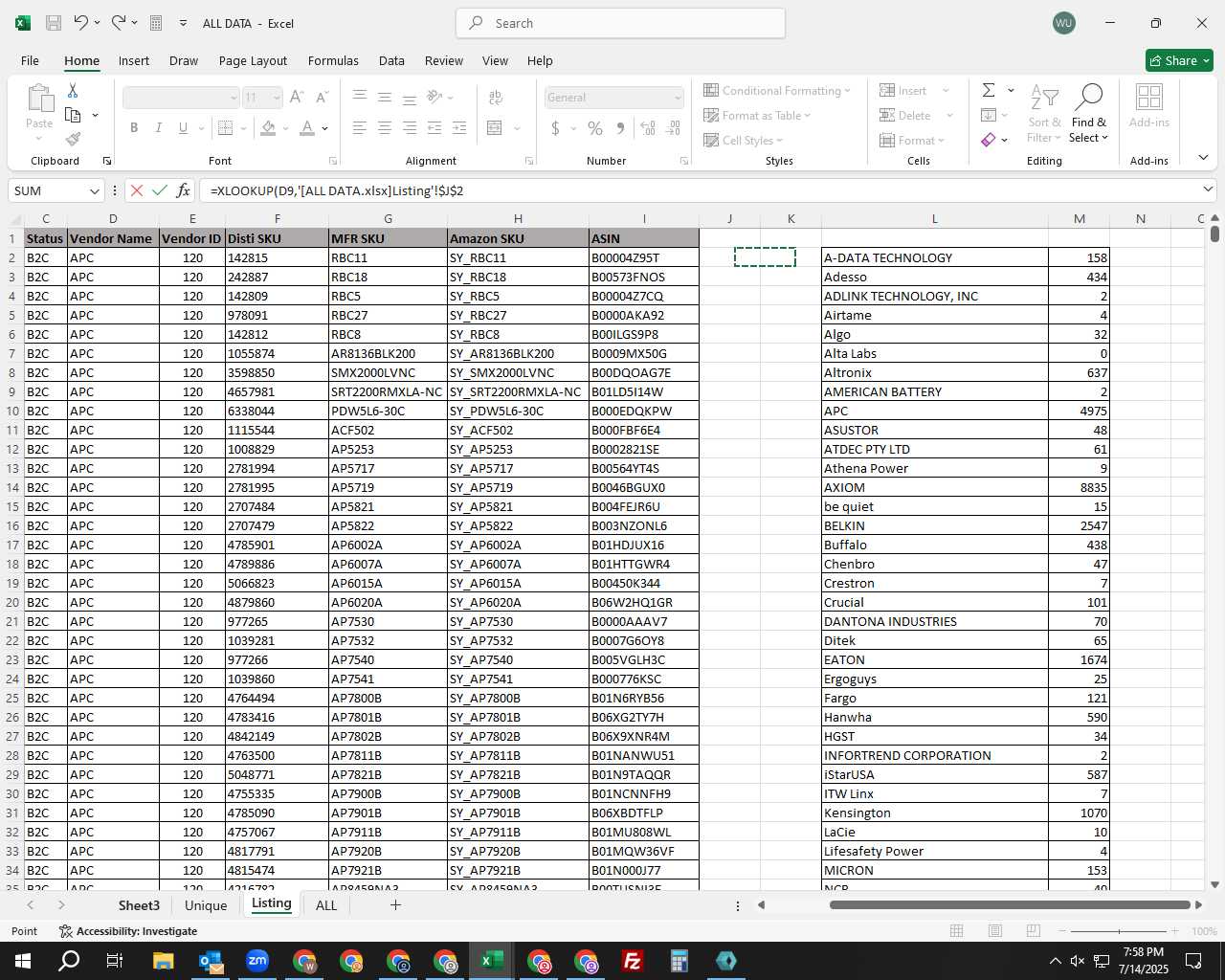
Task: Click the Cut scissors icon
Action: 73,91
